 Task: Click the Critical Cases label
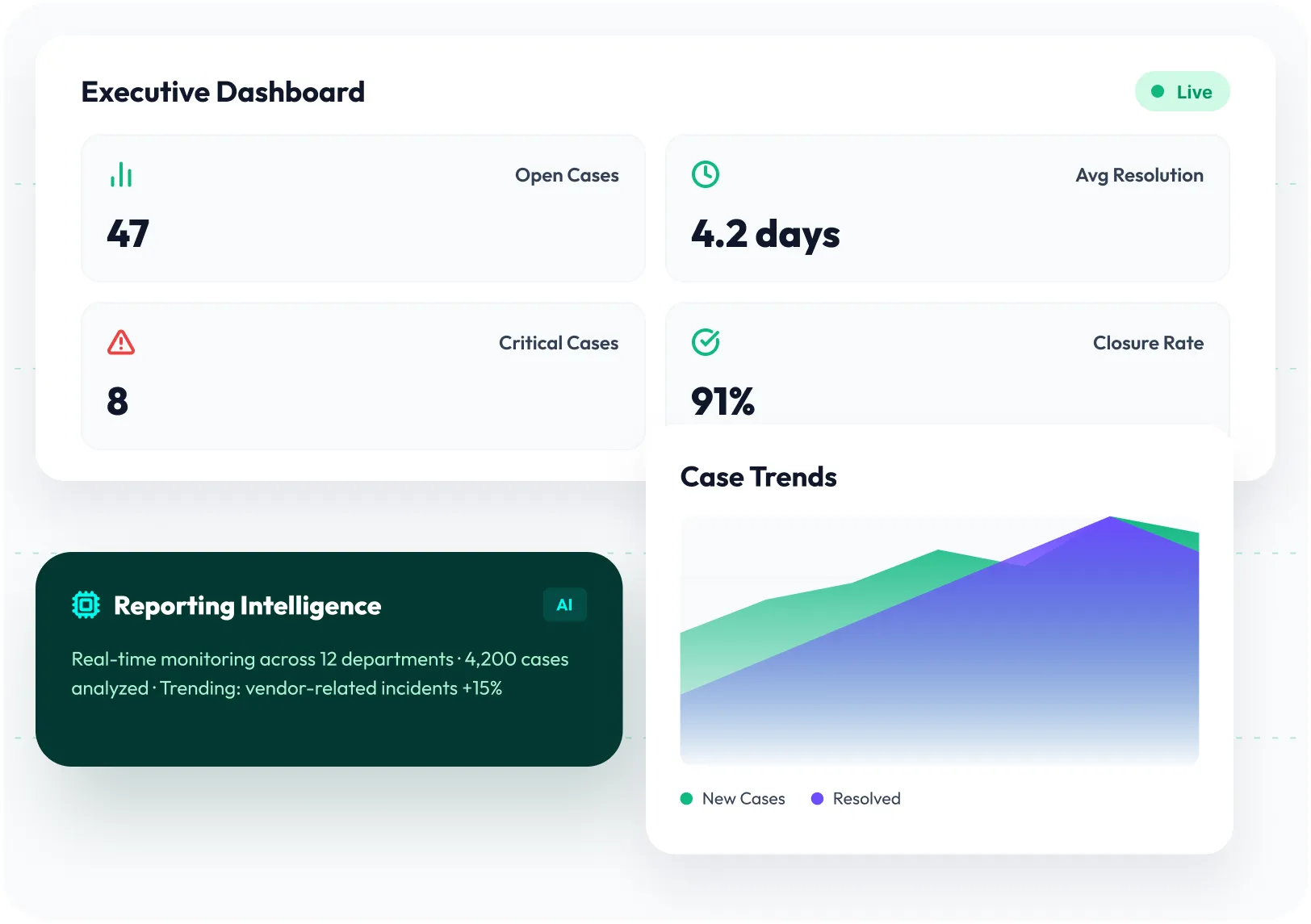[x=559, y=343]
